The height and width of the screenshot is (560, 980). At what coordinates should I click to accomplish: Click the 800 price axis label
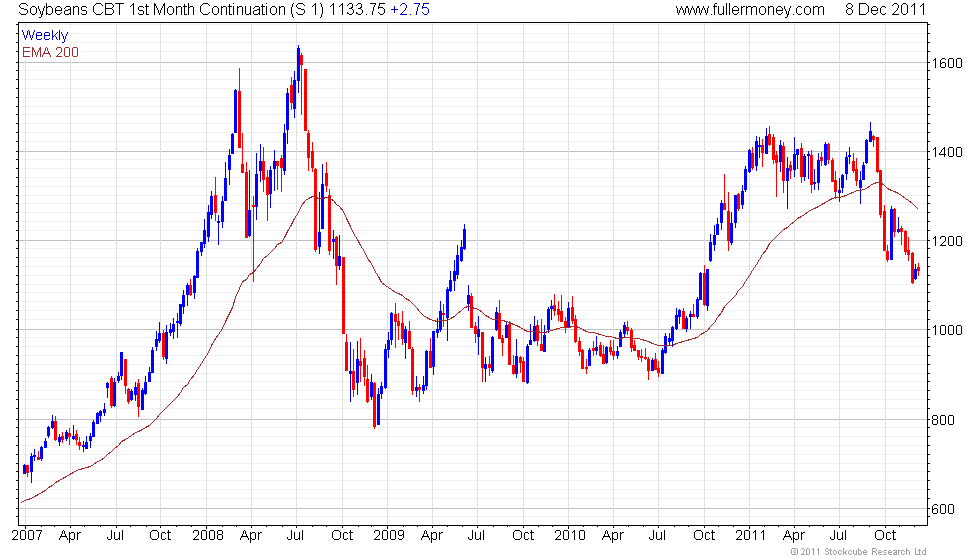(943, 420)
